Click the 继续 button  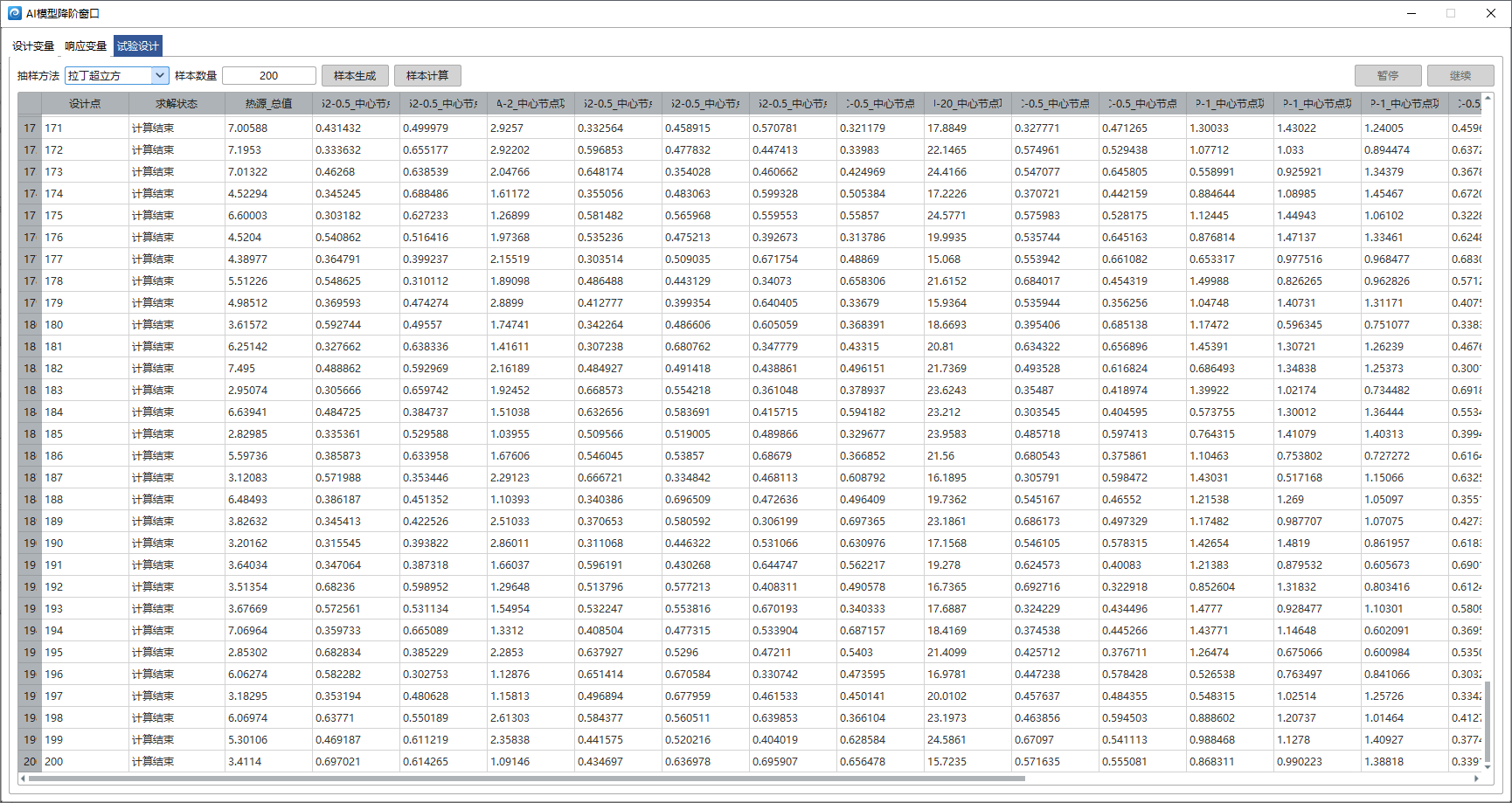click(x=1460, y=76)
